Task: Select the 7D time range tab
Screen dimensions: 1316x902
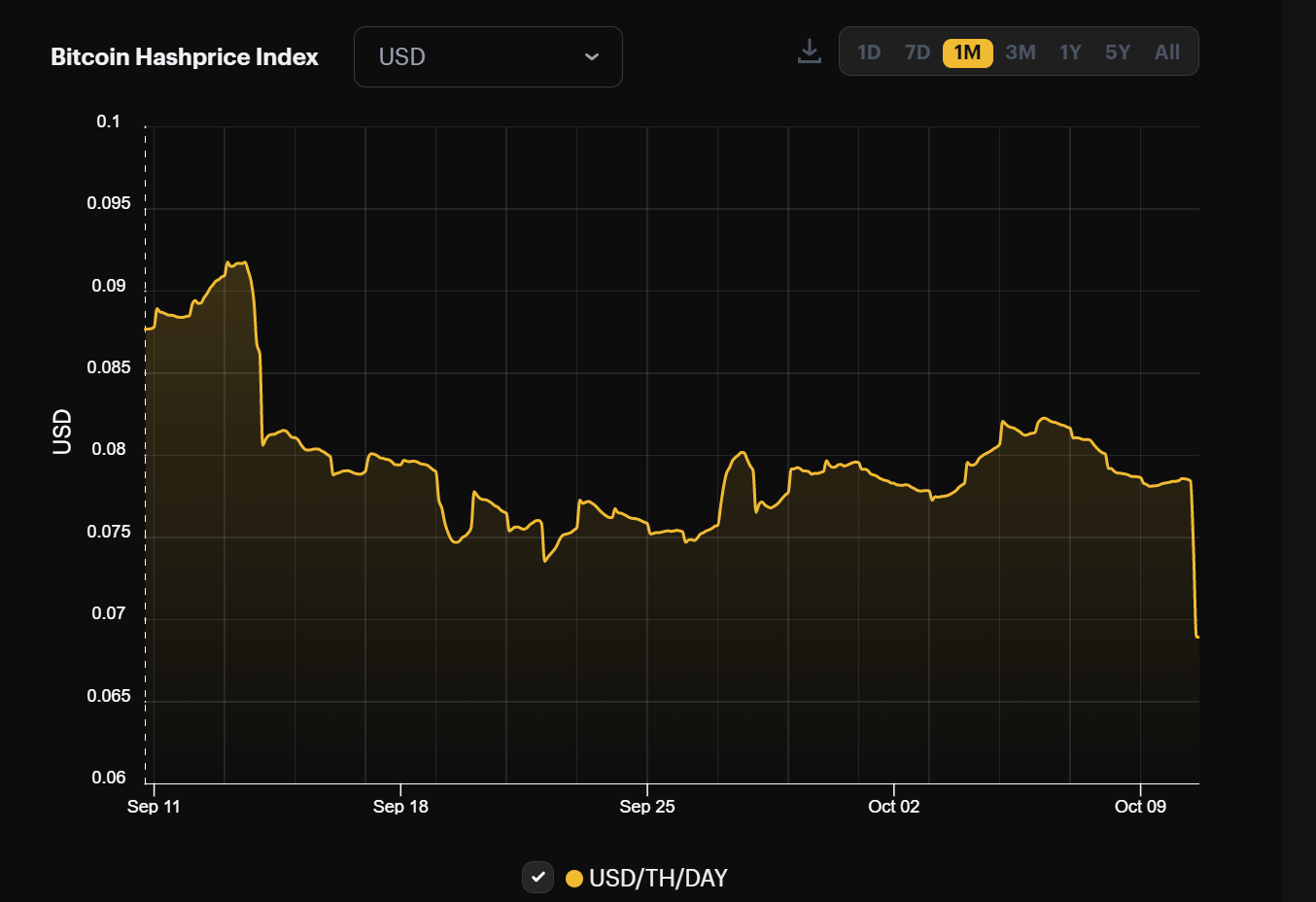Action: (918, 52)
